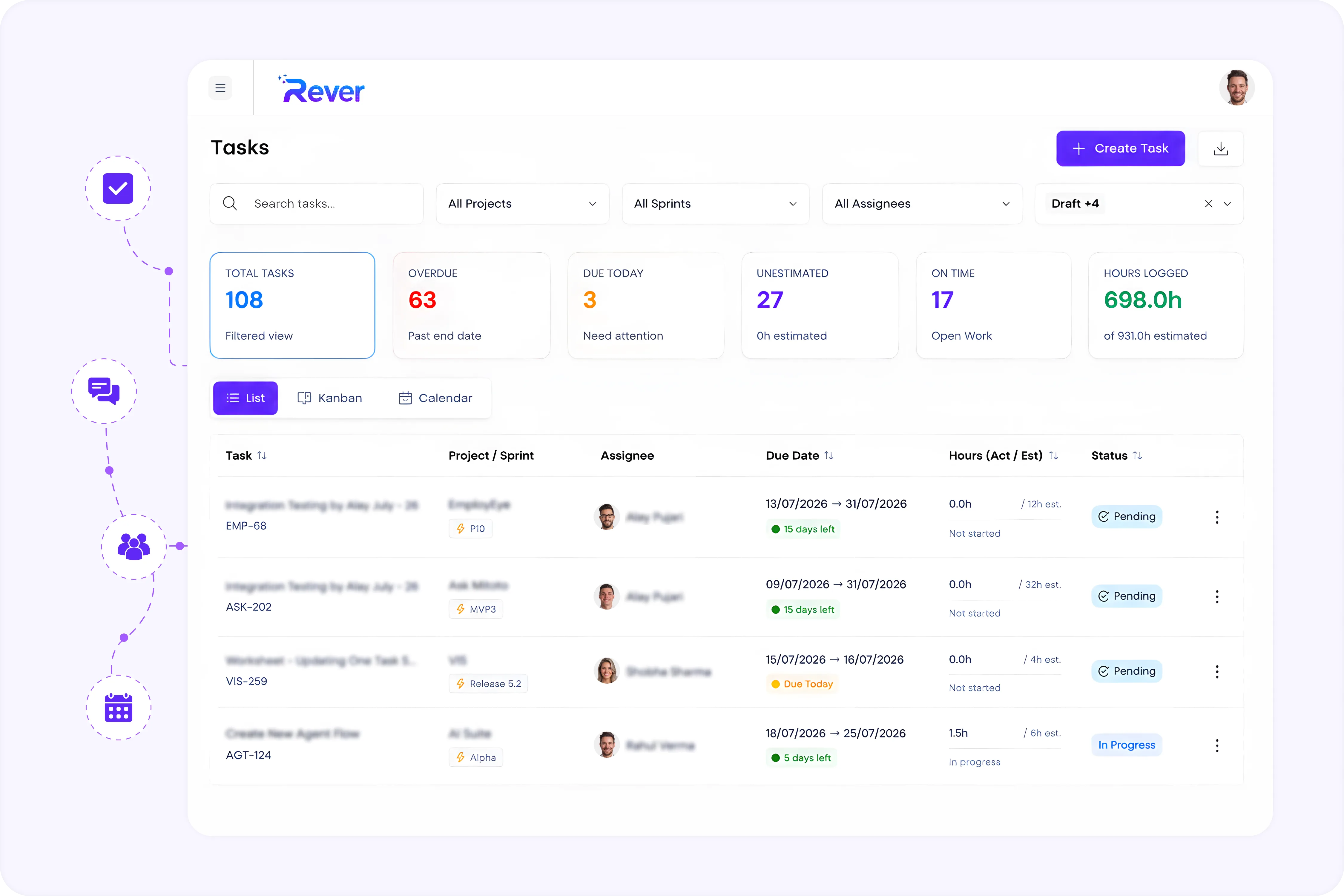Click the purple calendar icon in sidebar

118,708
